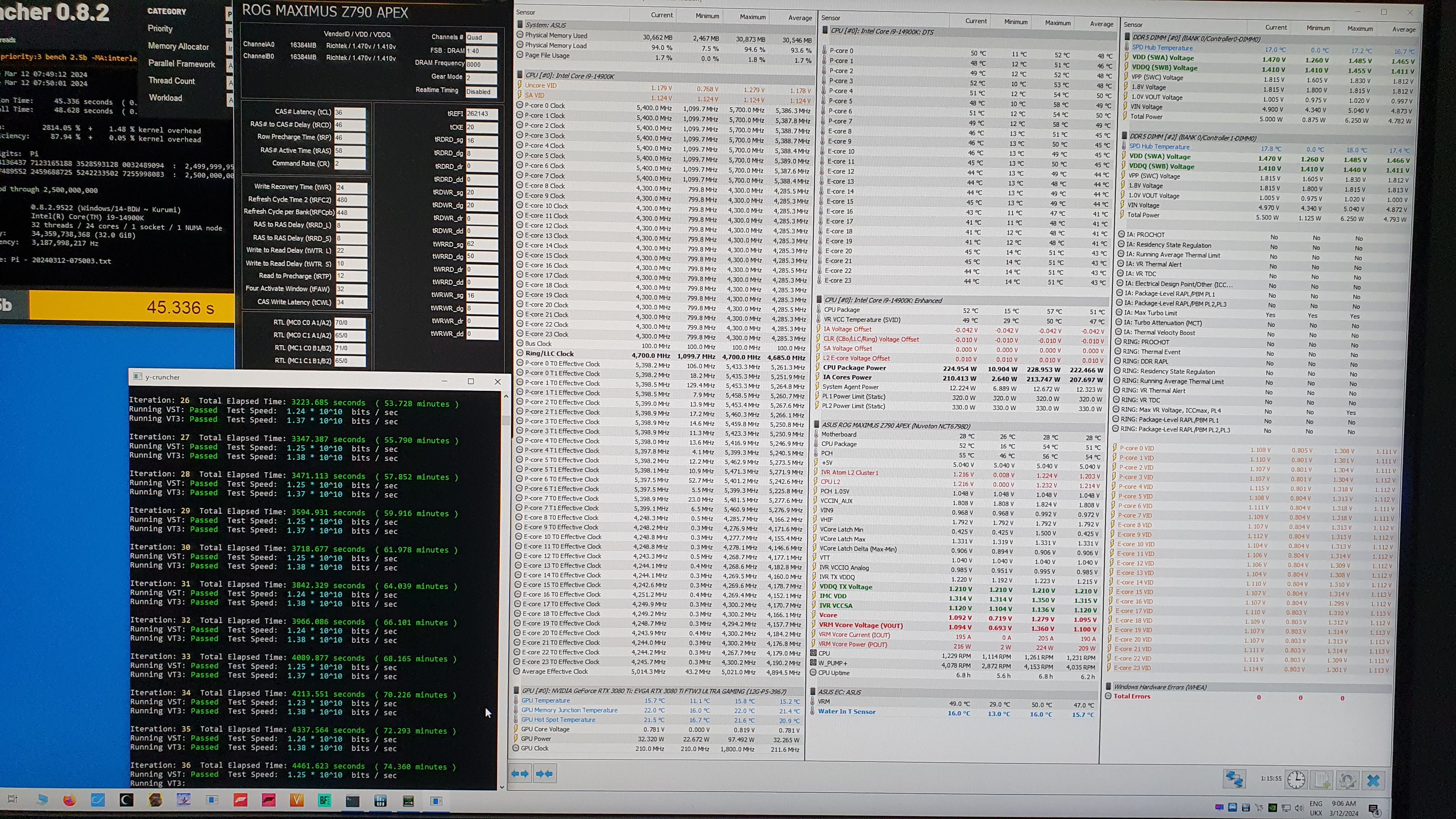Select Workload category
This screenshot has height=819, width=1456.
pyautogui.click(x=165, y=98)
